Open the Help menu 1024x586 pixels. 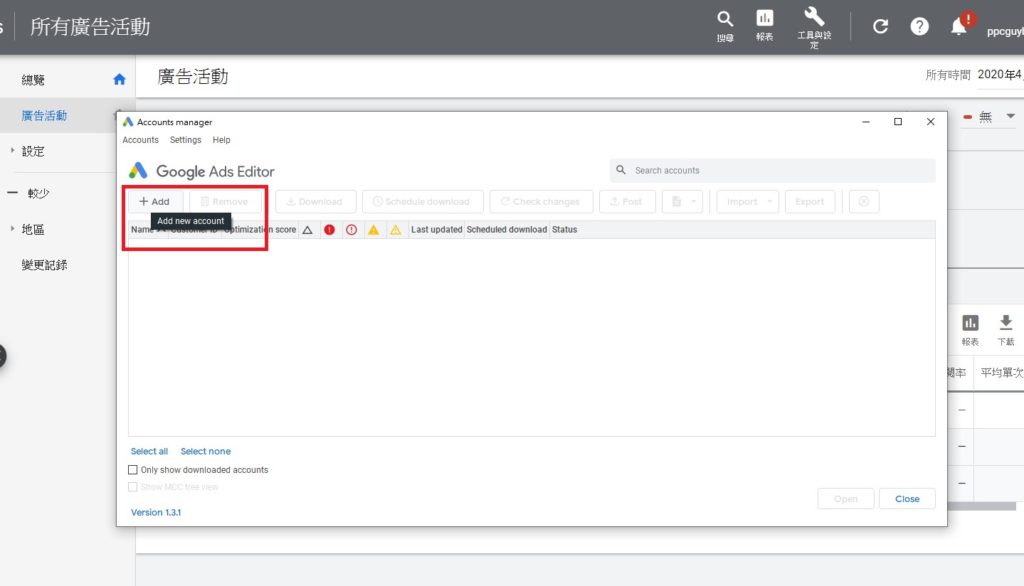point(221,140)
